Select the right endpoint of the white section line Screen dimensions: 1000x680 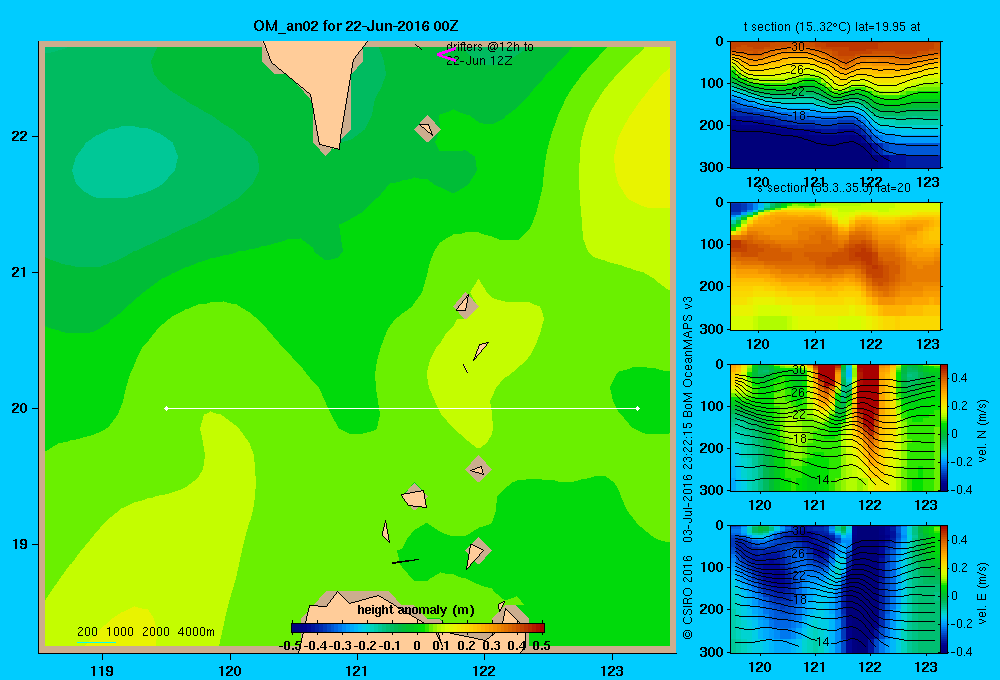click(638, 408)
